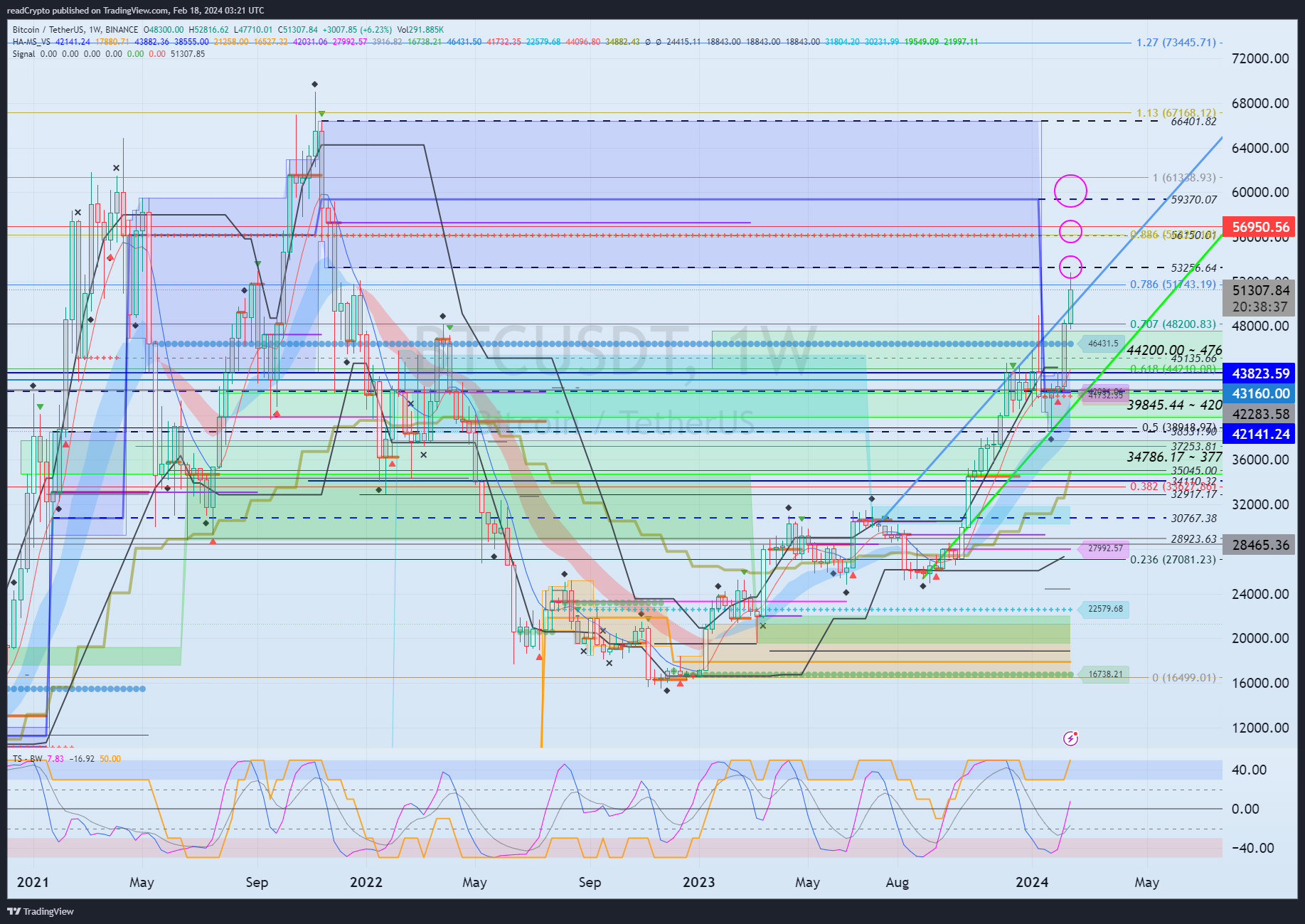
Task: Click the 2022 label on time axis
Action: coord(366,882)
